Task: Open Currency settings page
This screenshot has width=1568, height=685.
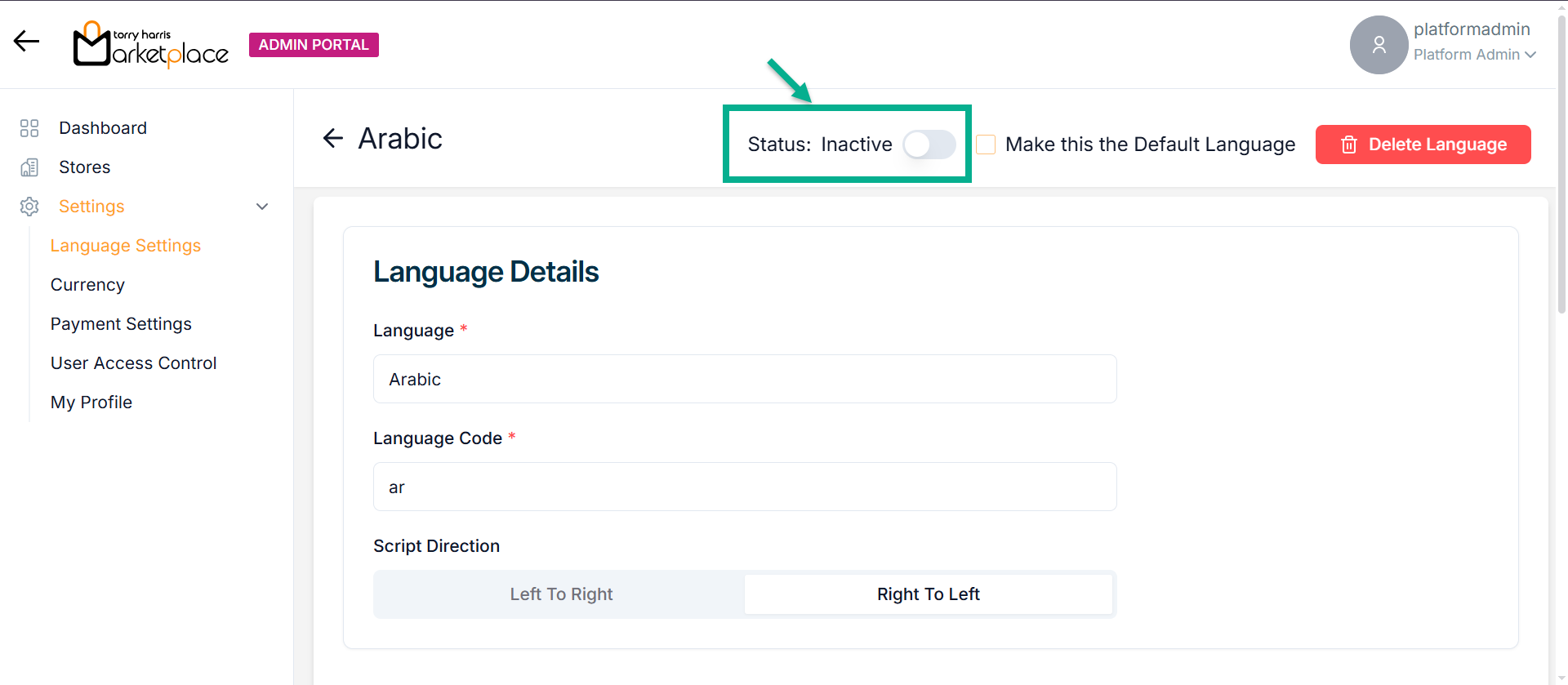Action: click(x=87, y=285)
